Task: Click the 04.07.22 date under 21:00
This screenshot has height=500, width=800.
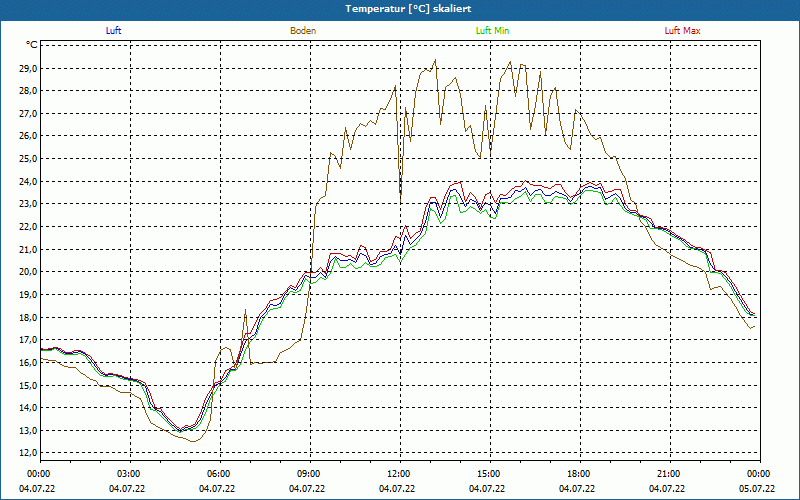Action: point(667,489)
